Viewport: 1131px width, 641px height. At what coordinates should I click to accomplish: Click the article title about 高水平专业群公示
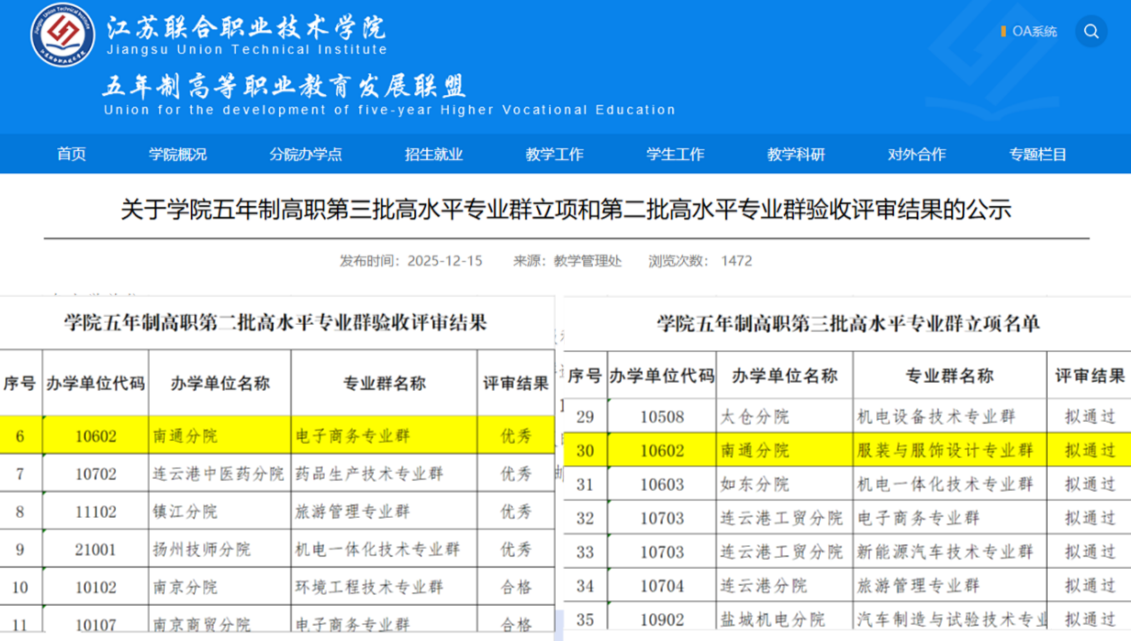coord(566,210)
